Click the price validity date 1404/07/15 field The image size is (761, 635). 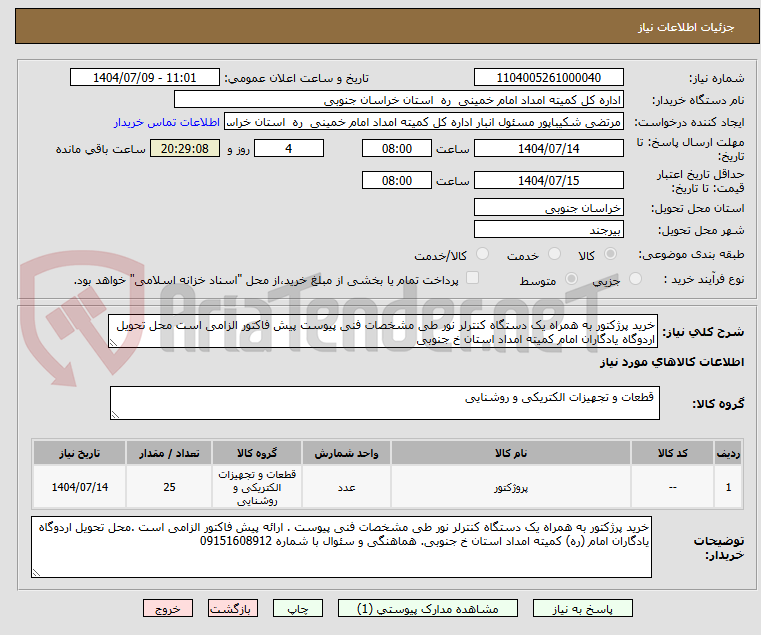click(x=548, y=181)
